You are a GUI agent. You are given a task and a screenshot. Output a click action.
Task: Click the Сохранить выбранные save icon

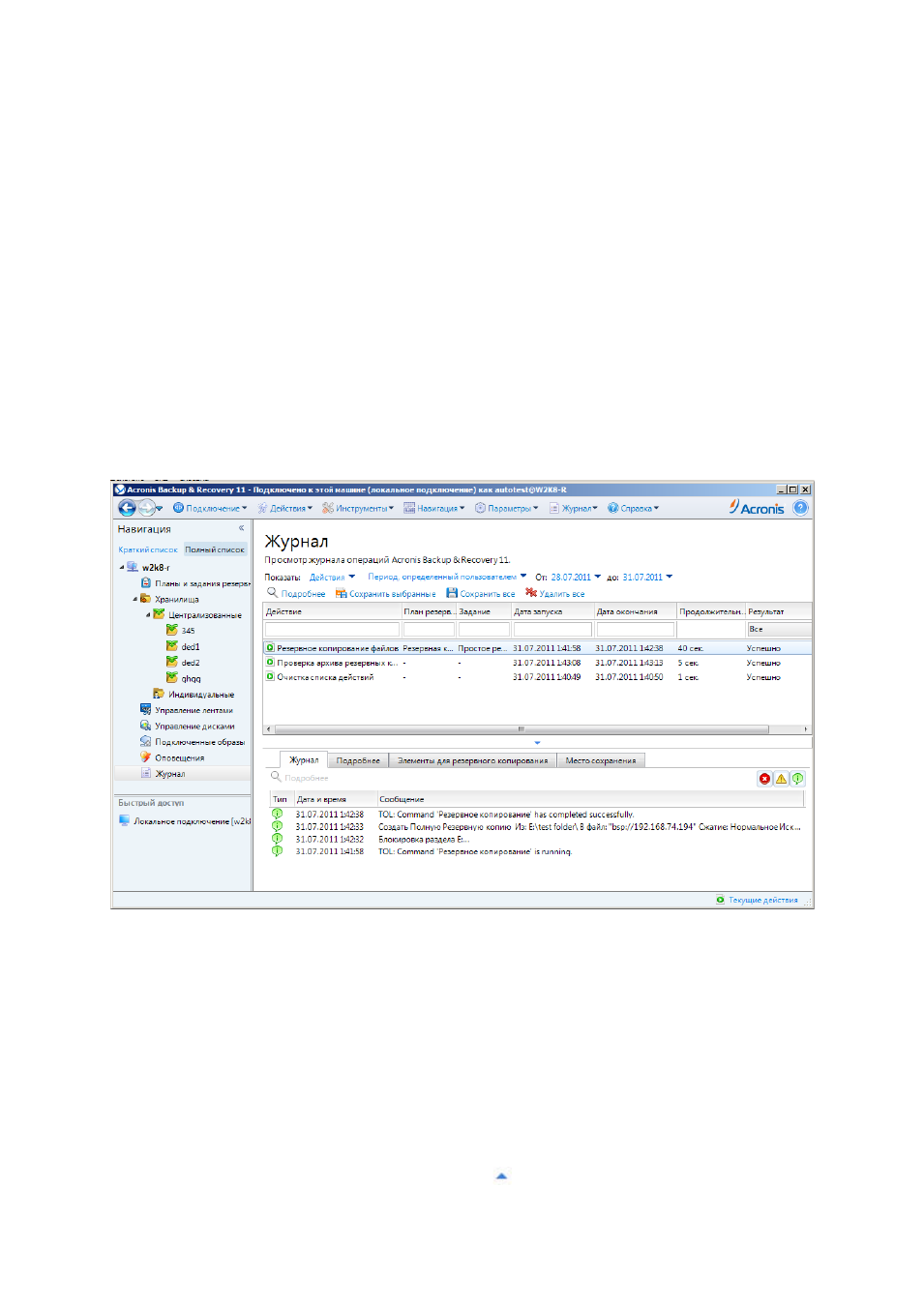(341, 593)
